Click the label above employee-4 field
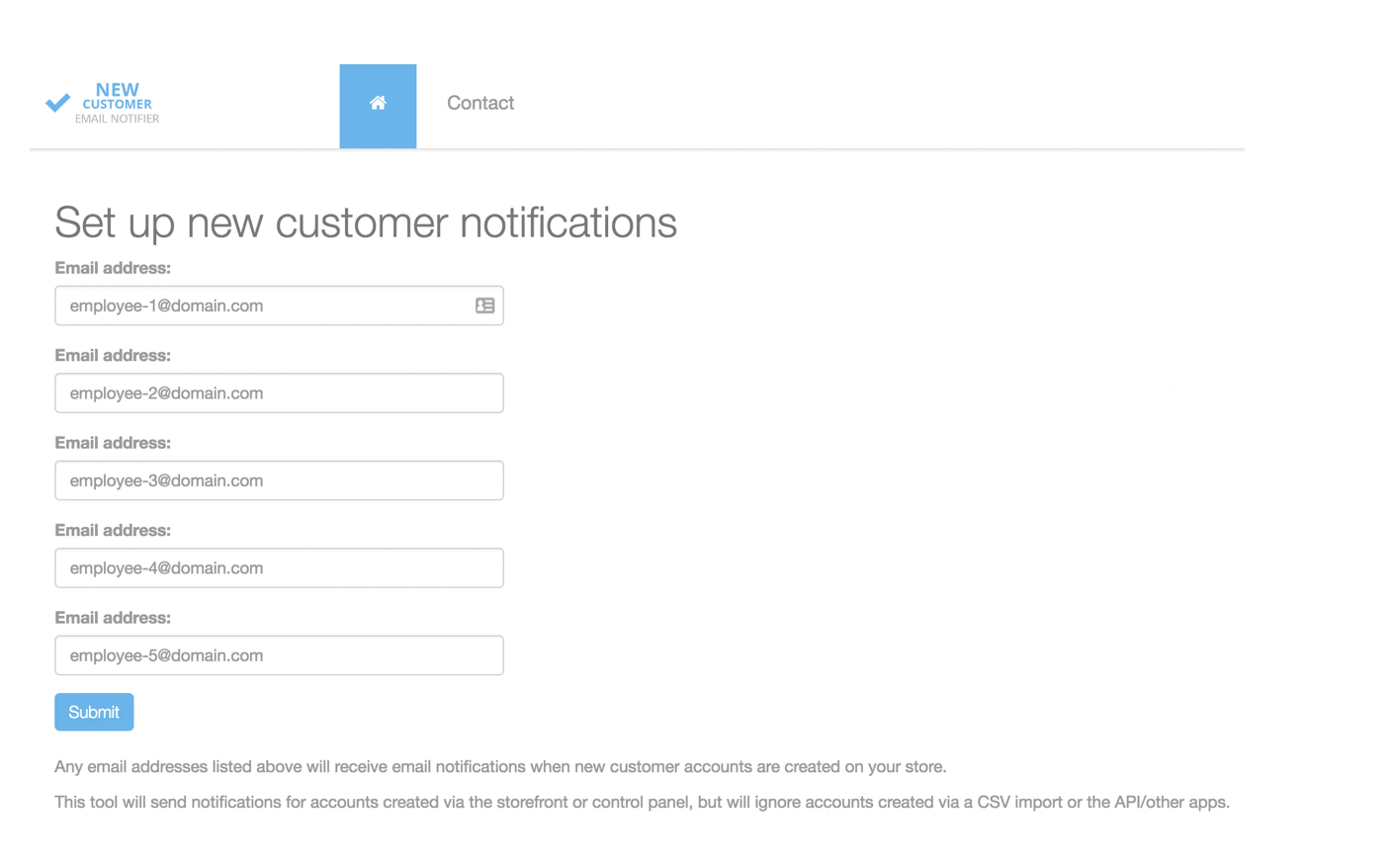 coord(113,531)
